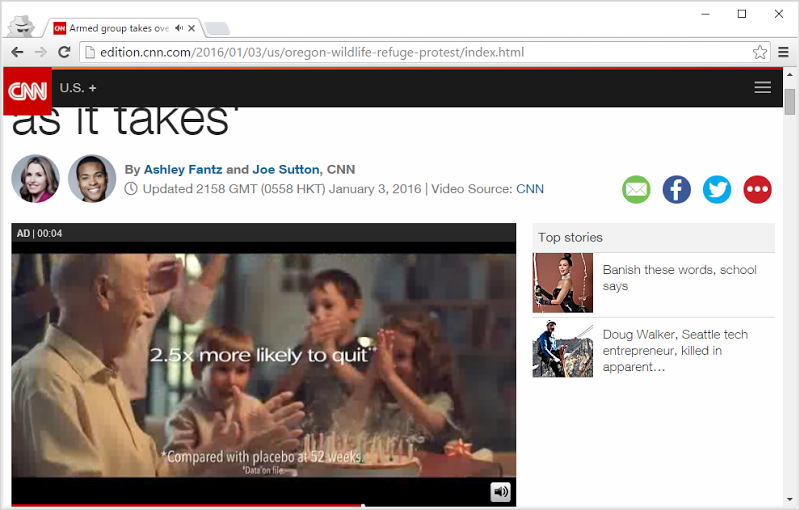Image resolution: width=800 pixels, height=510 pixels.
Task: Reload the current page
Action: pos(63,52)
